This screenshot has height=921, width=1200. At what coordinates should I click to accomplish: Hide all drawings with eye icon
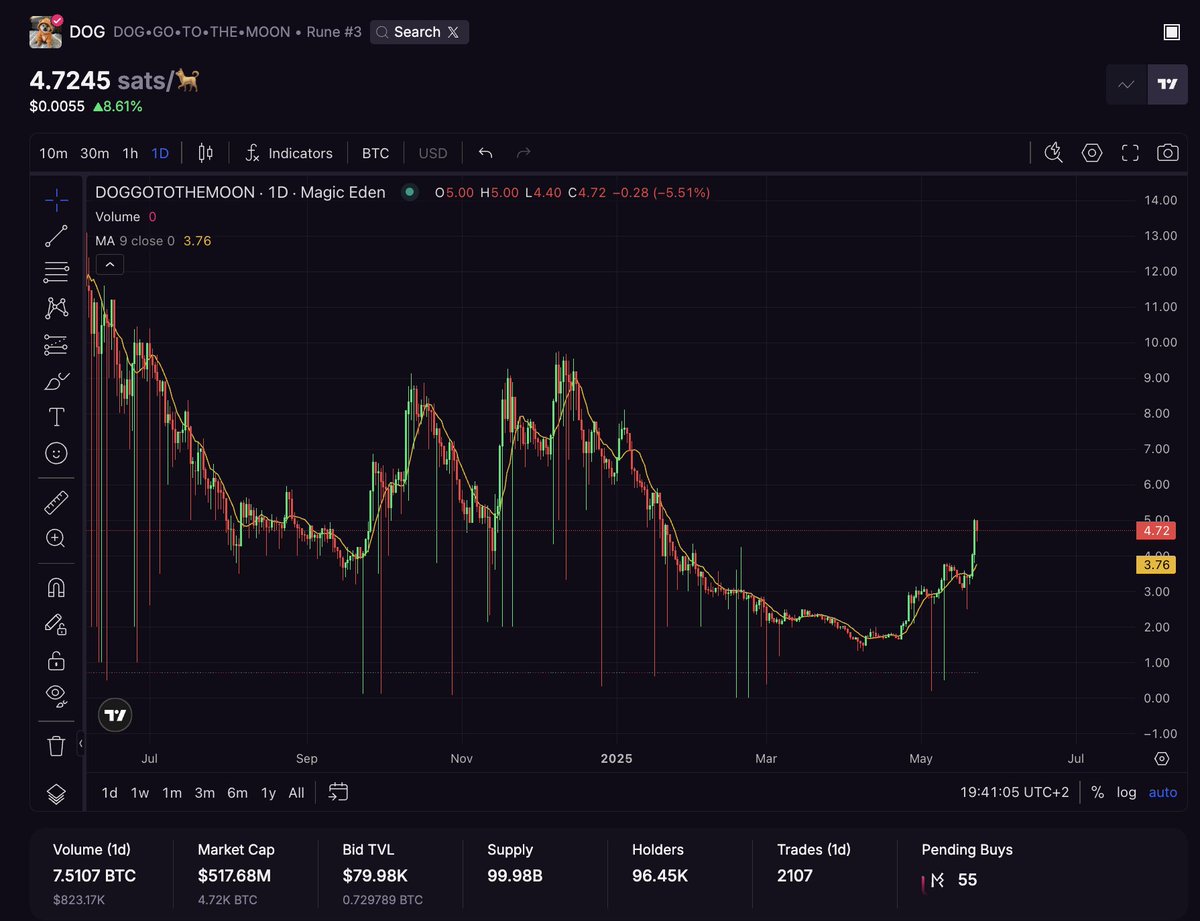pos(57,696)
